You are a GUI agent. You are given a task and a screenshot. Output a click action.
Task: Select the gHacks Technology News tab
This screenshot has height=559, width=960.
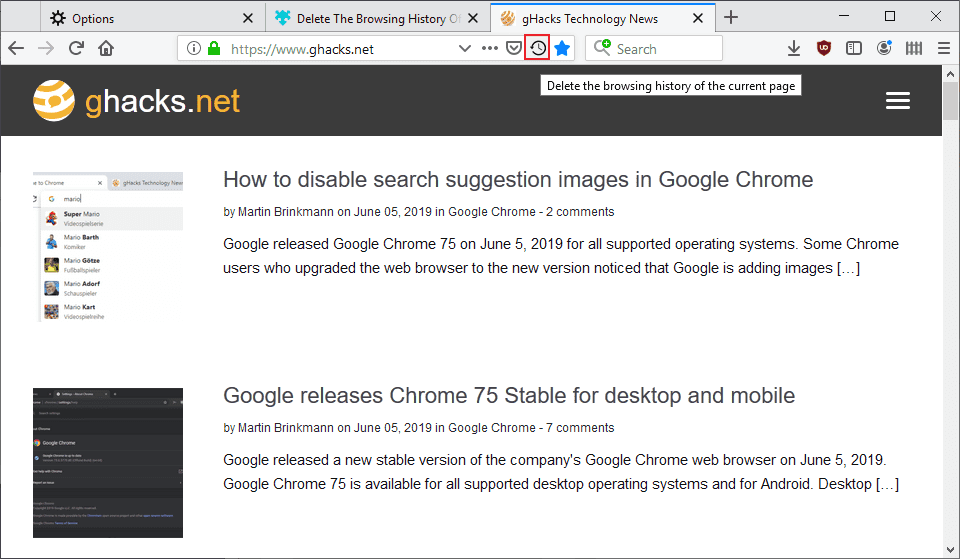tap(602, 18)
